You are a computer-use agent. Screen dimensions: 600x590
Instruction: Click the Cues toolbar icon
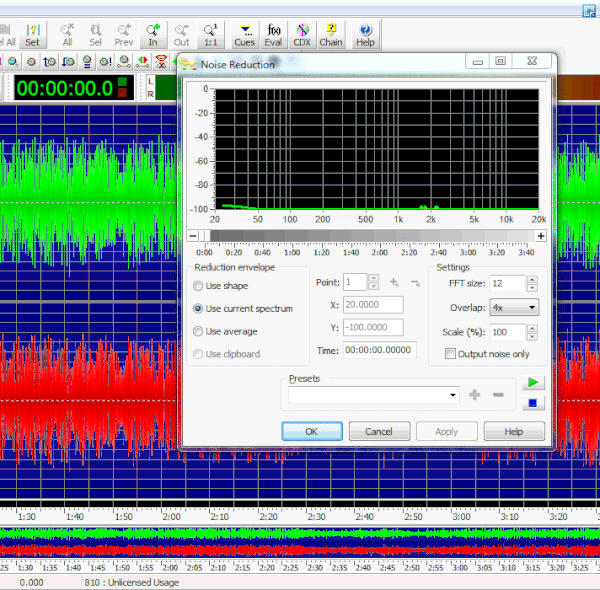click(x=243, y=35)
